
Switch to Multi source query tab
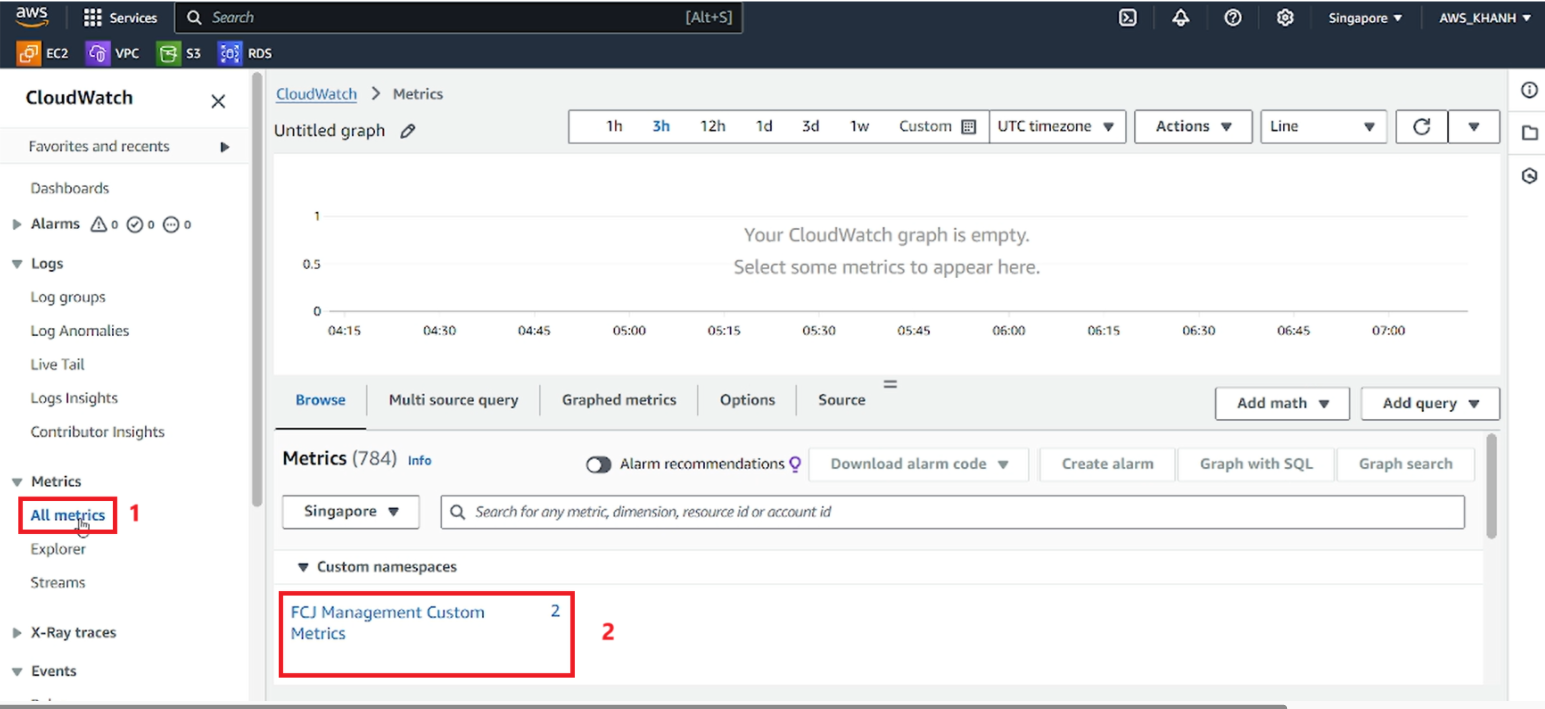(453, 400)
